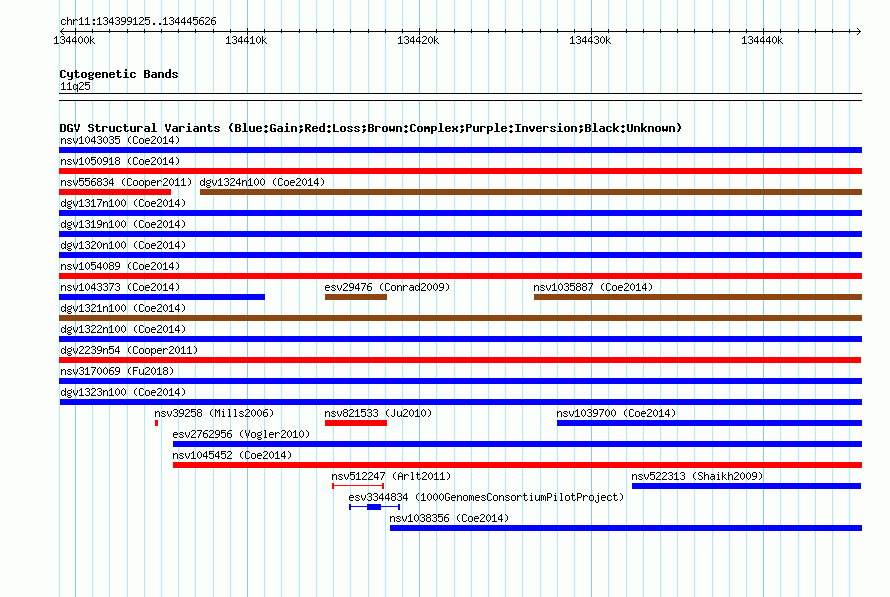Click the 134400k ruler tick label
The width and height of the screenshot is (890, 597).
click(74, 40)
